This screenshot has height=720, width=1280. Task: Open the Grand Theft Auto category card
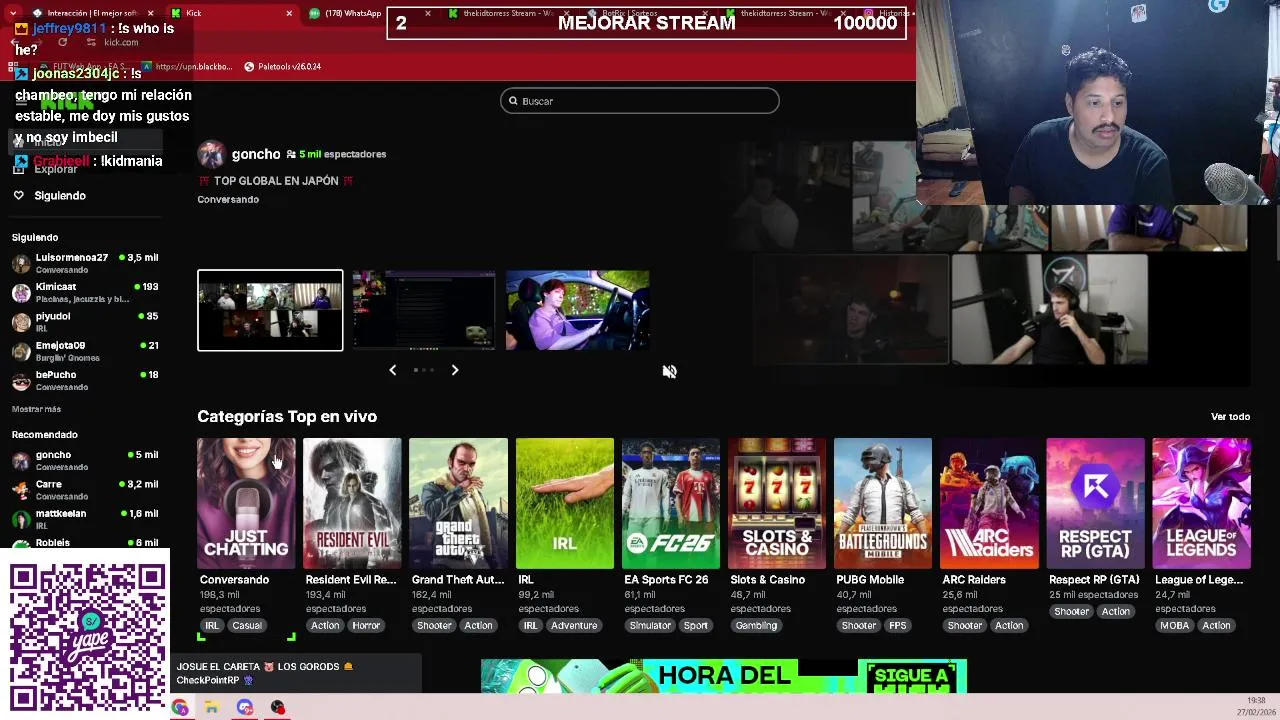tap(458, 503)
